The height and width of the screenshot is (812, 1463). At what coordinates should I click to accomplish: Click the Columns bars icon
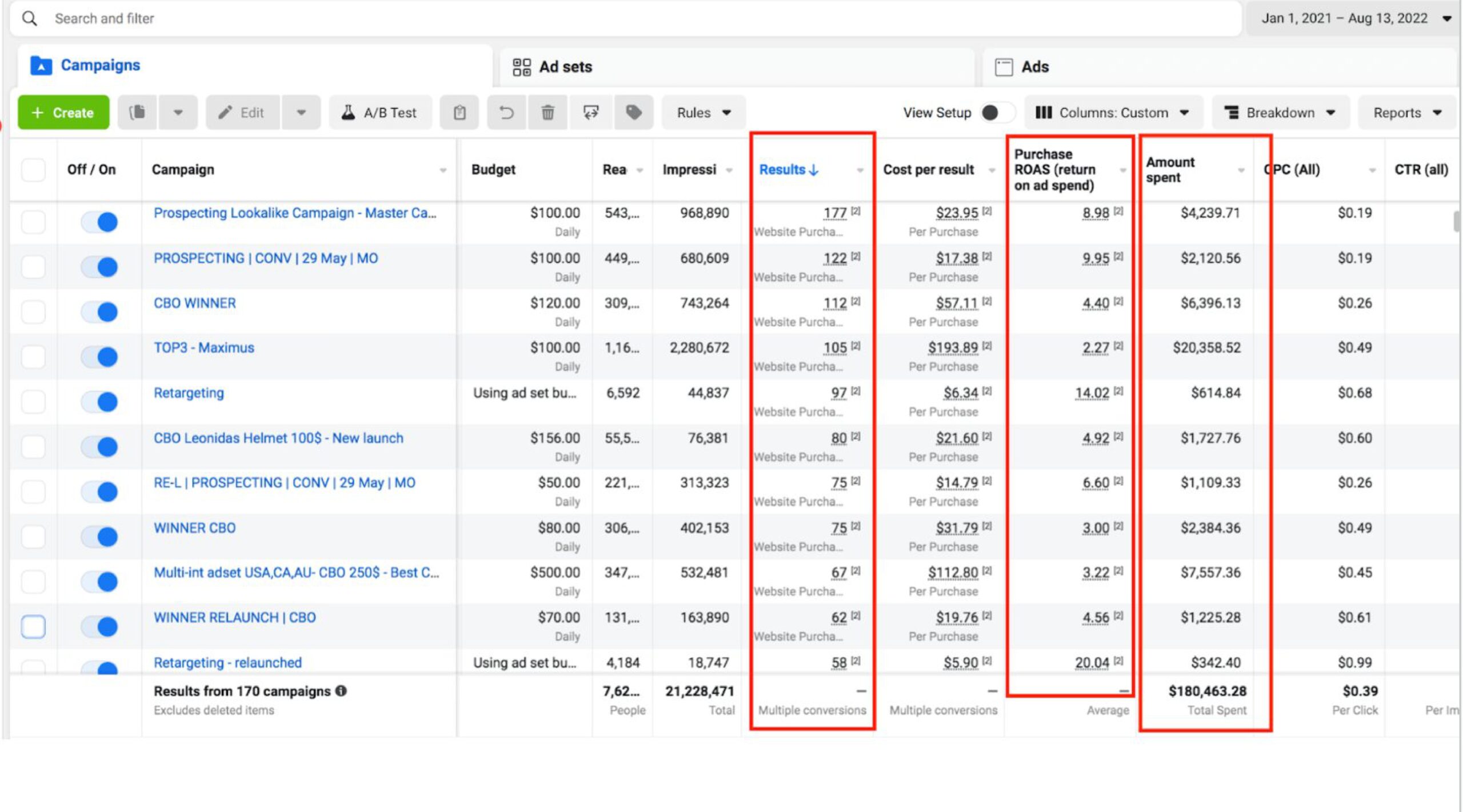1044,113
